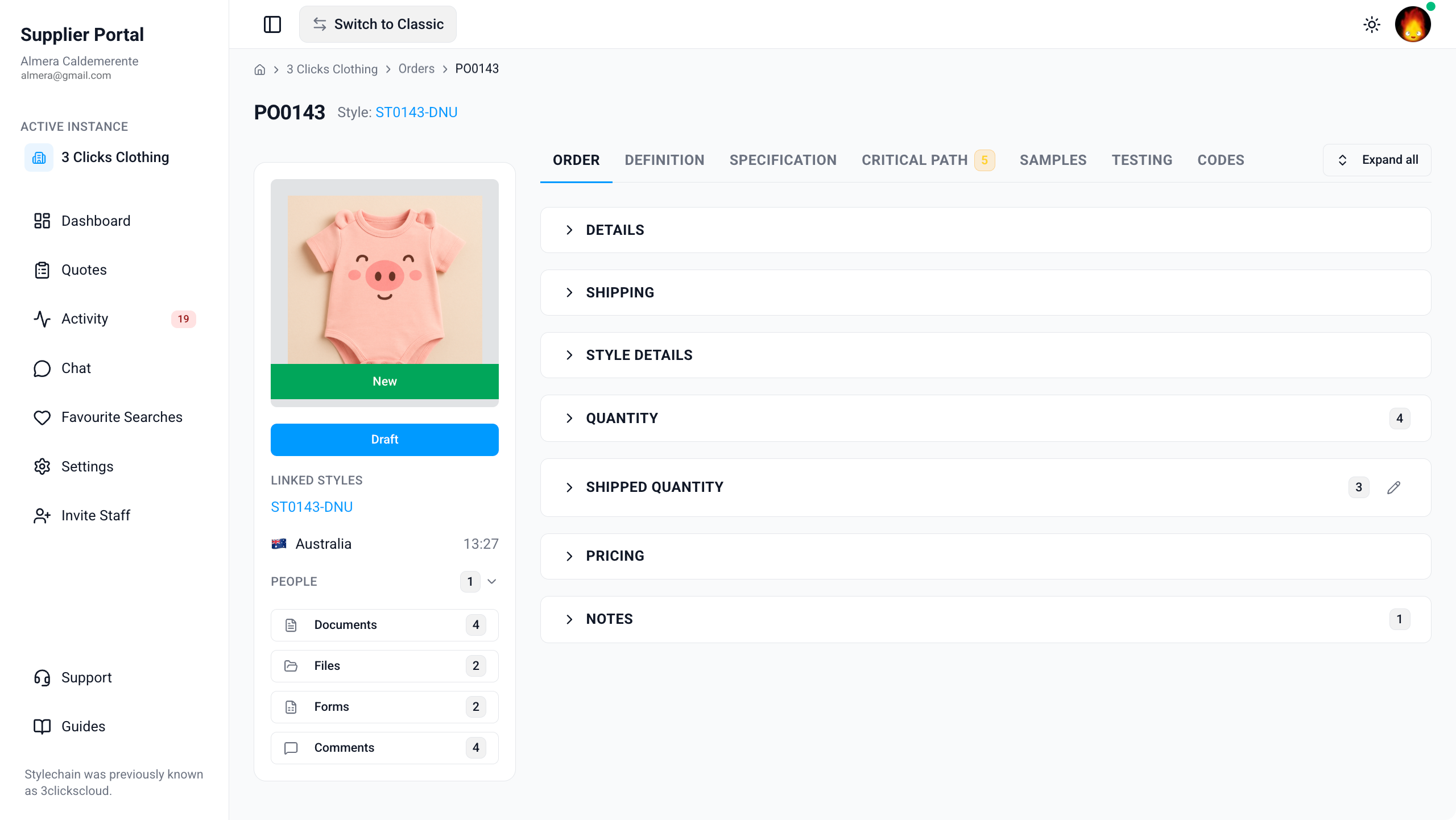Click the PEOPLE count badge 1

[x=470, y=582]
